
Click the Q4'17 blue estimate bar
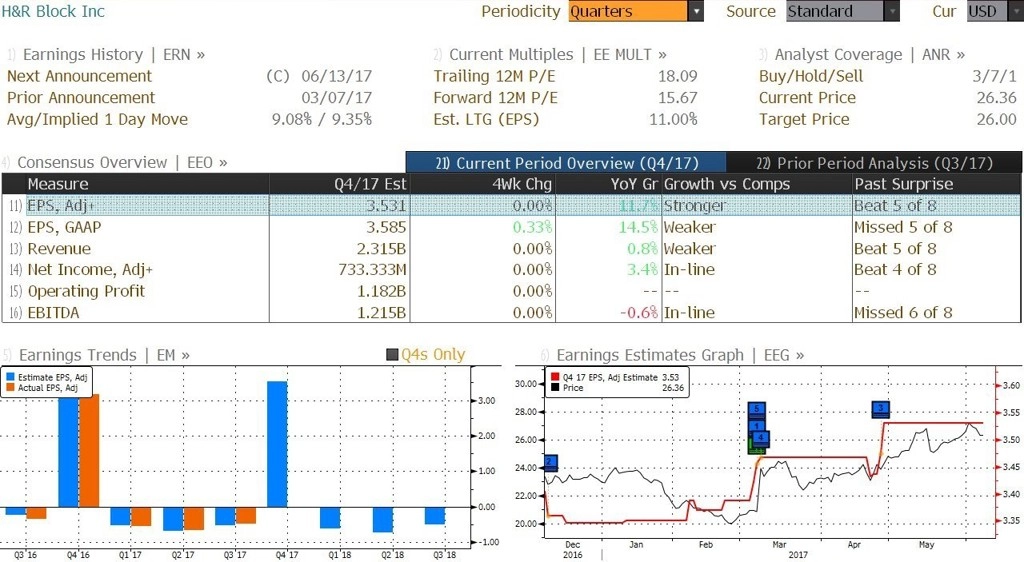coord(277,444)
